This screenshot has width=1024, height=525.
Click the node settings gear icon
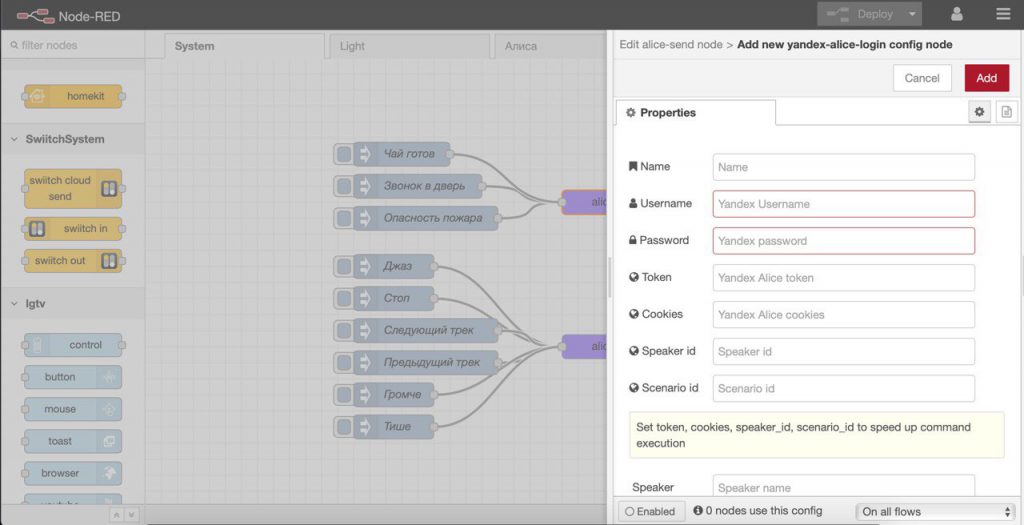[979, 112]
